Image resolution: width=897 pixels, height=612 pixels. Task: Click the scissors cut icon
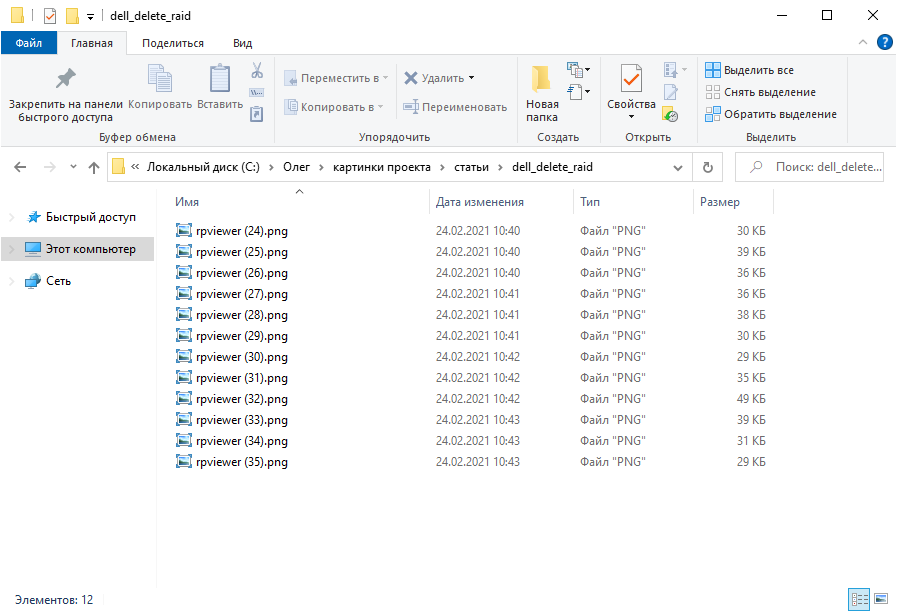point(257,70)
